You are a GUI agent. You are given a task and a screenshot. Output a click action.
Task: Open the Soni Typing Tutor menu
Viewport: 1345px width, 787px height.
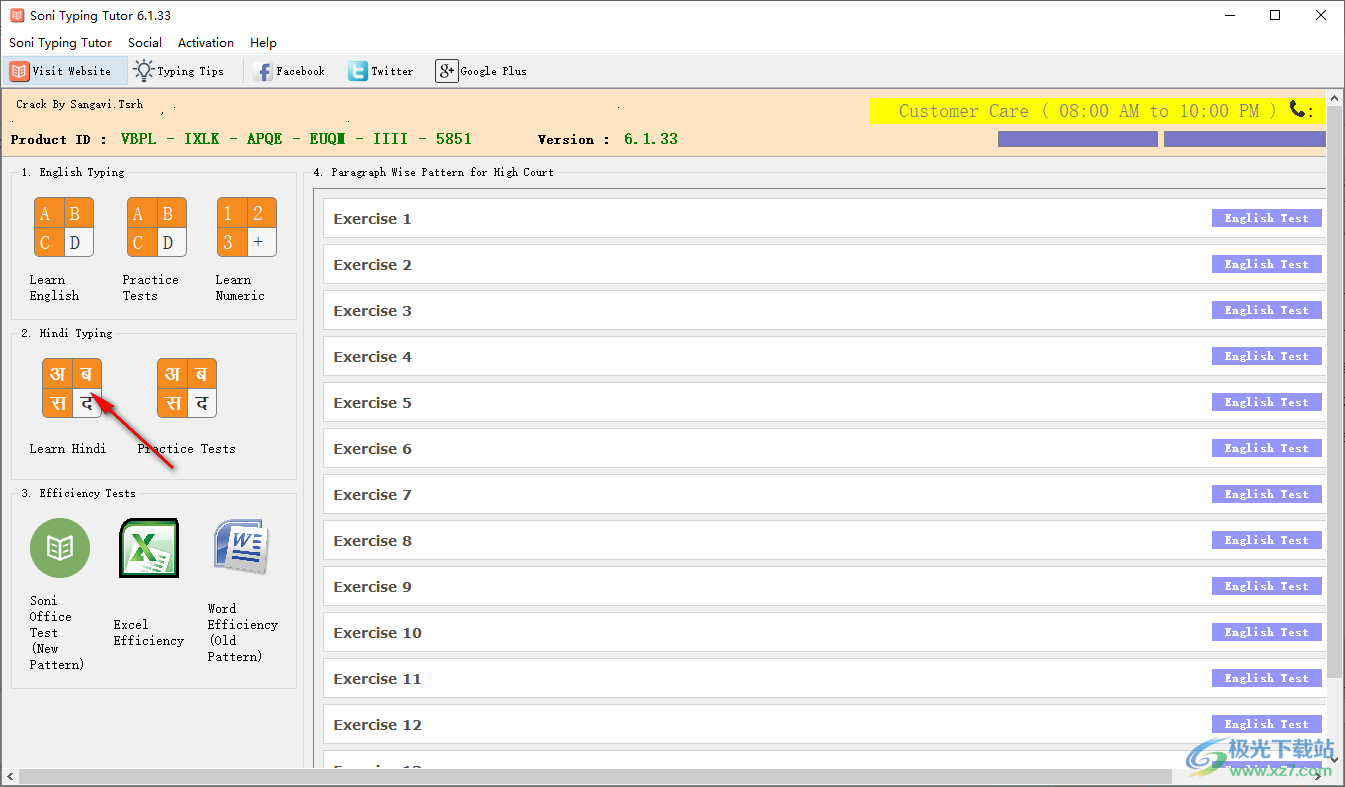[60, 43]
